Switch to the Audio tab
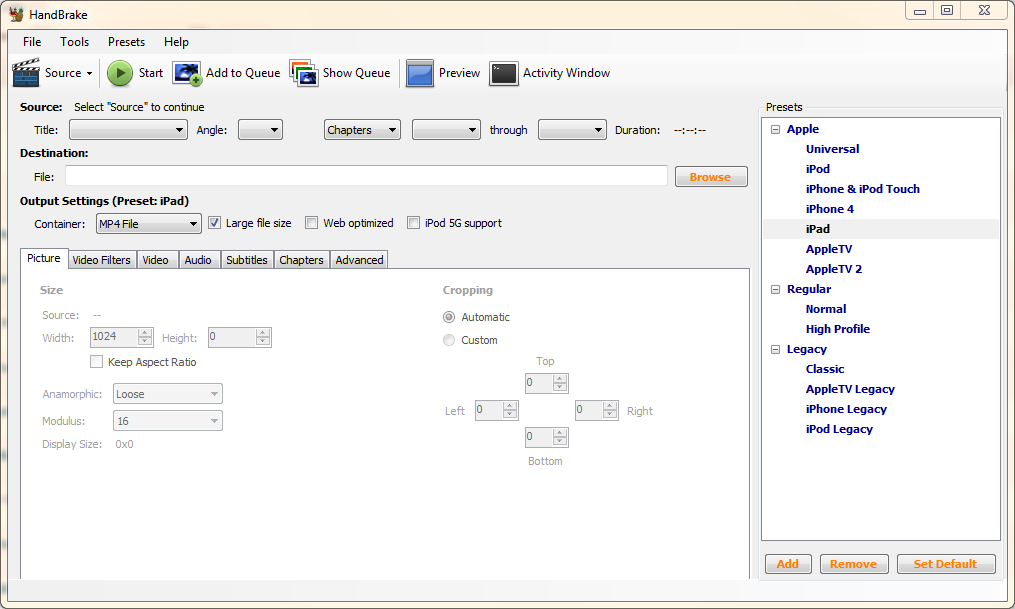 198,260
